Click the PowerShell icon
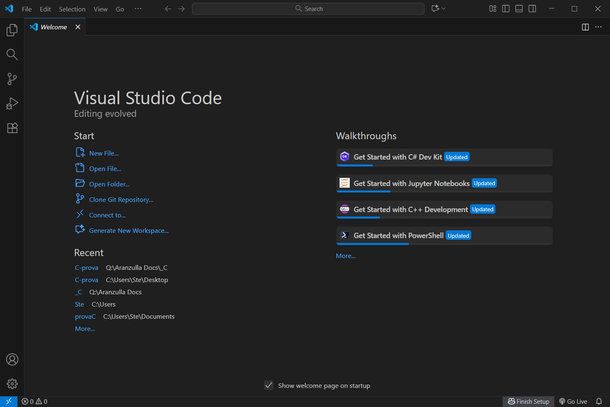Image resolution: width=610 pixels, height=407 pixels. (344, 235)
